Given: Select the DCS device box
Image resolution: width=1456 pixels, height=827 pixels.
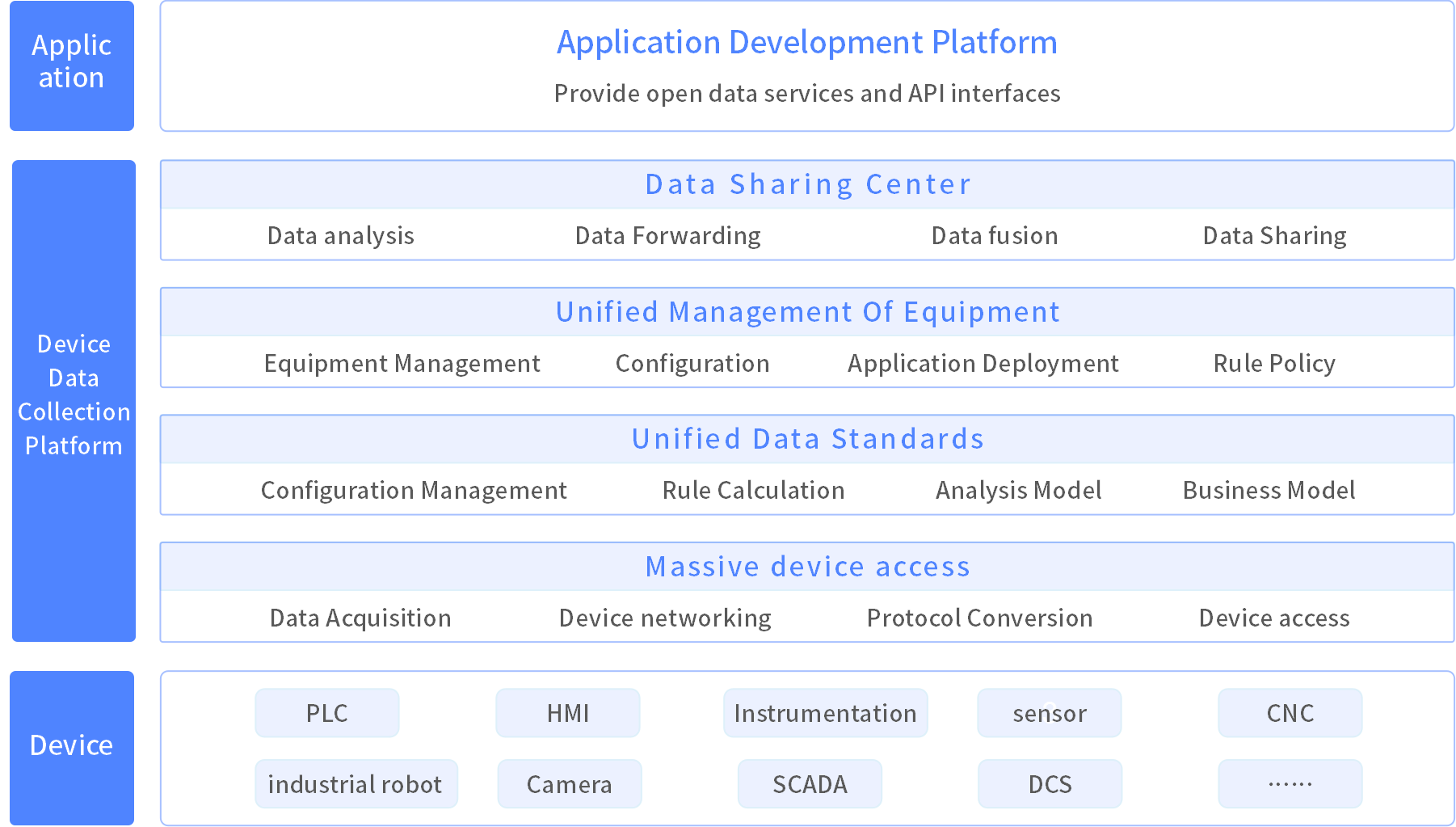Looking at the screenshot, I should [1050, 784].
